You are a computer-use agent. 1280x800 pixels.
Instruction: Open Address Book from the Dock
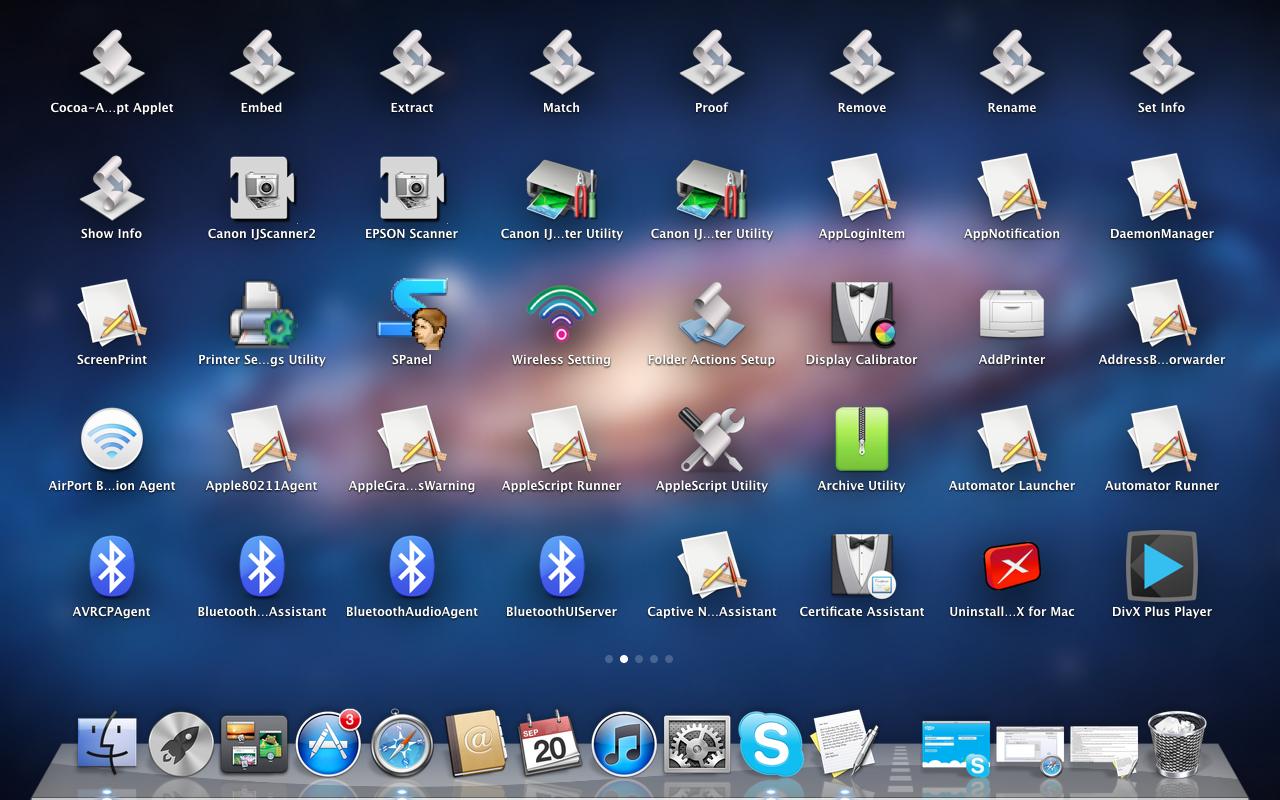pos(477,744)
